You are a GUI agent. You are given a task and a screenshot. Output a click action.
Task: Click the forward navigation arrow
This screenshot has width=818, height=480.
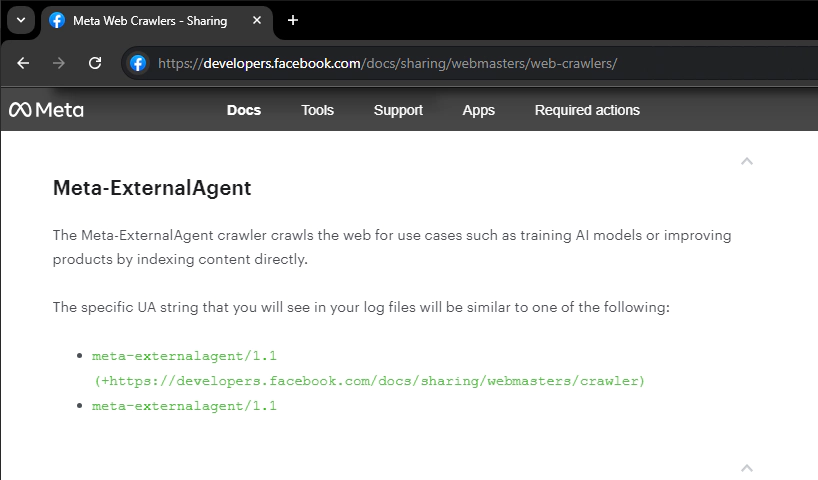pos(59,63)
